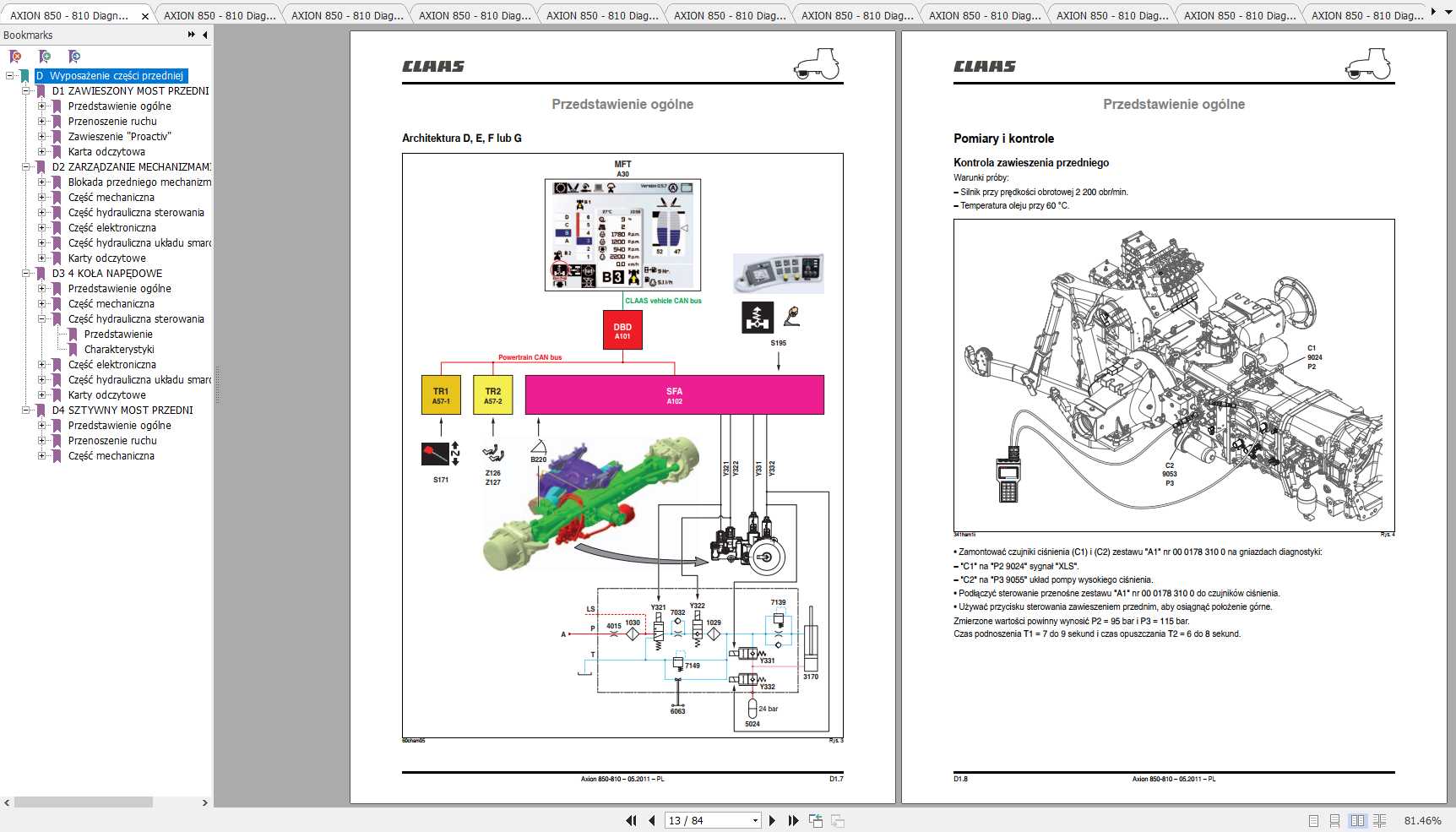Click the bookmarks scrollbar right arrow
This screenshot has height=832, width=1456.
point(204,802)
